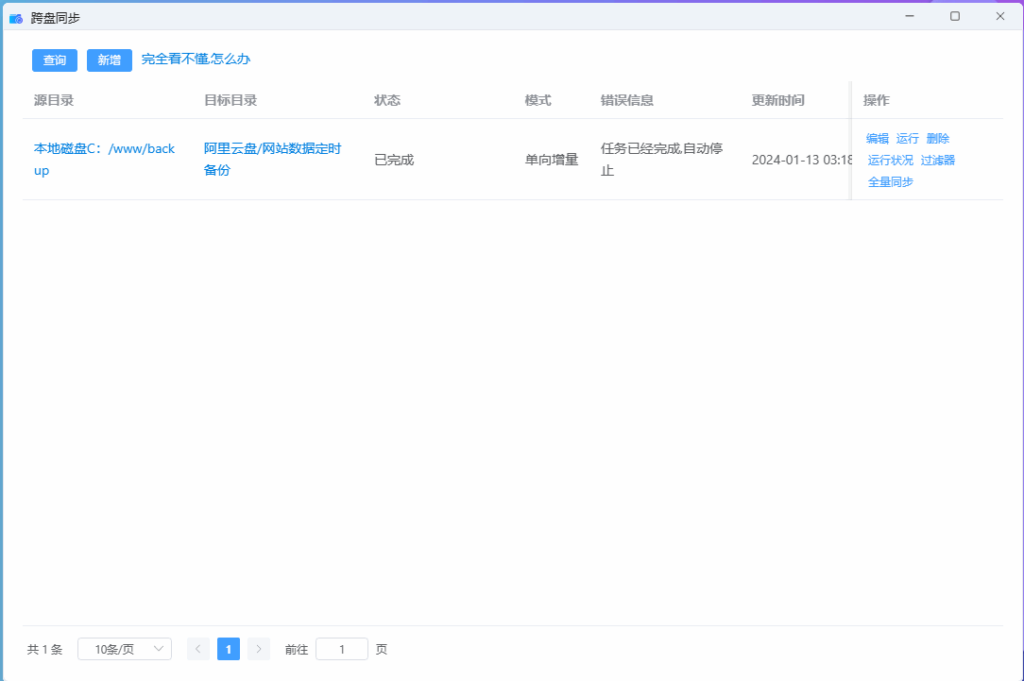
Task: Click the next page arrow
Action: (x=258, y=648)
